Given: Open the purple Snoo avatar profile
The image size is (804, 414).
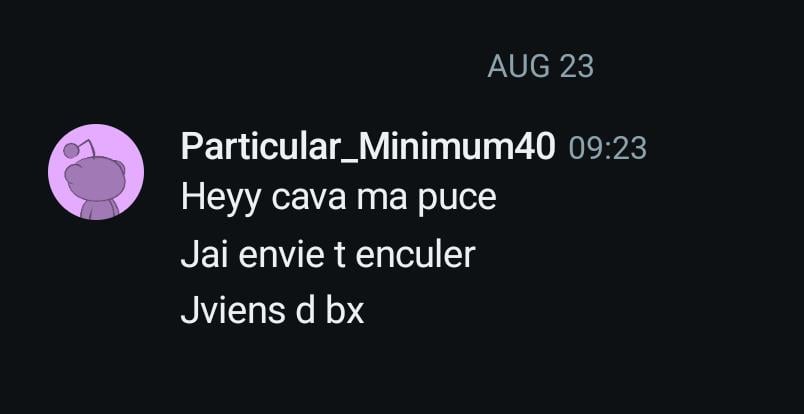Looking at the screenshot, I should point(96,172).
